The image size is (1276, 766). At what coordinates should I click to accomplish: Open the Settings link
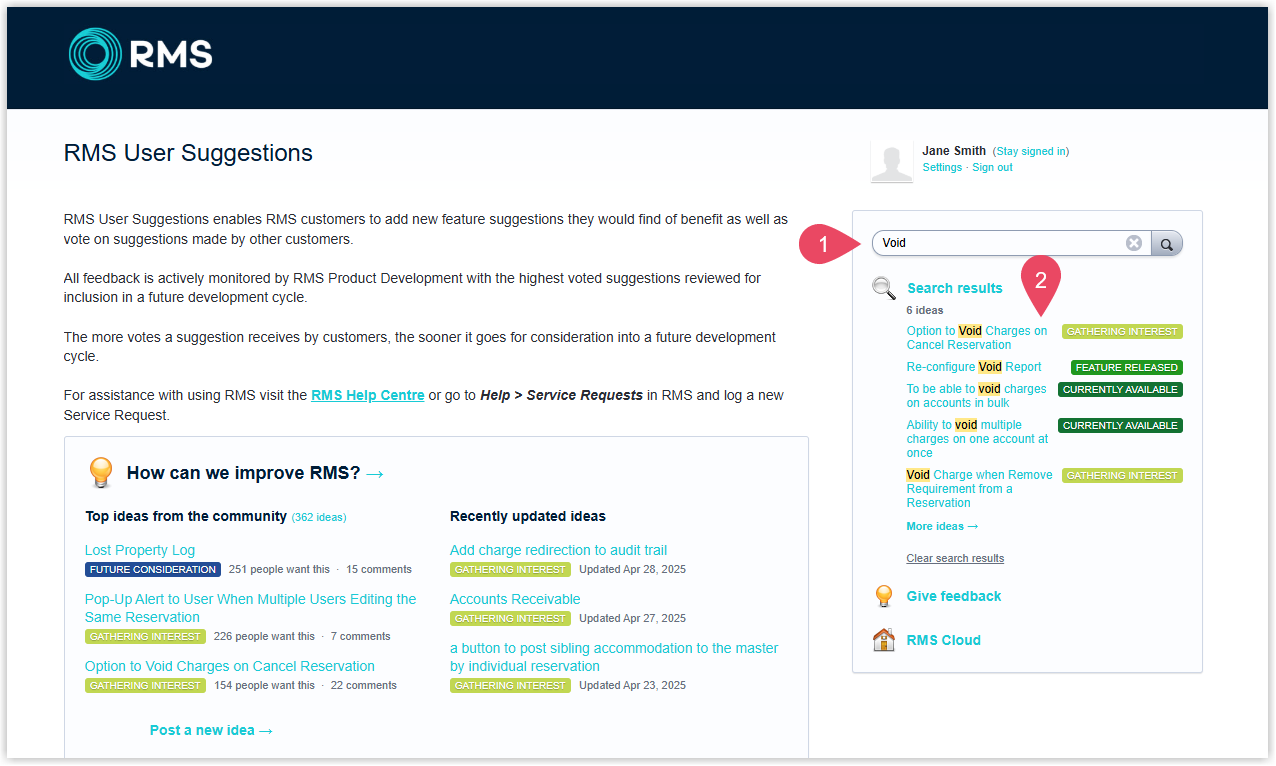942,168
